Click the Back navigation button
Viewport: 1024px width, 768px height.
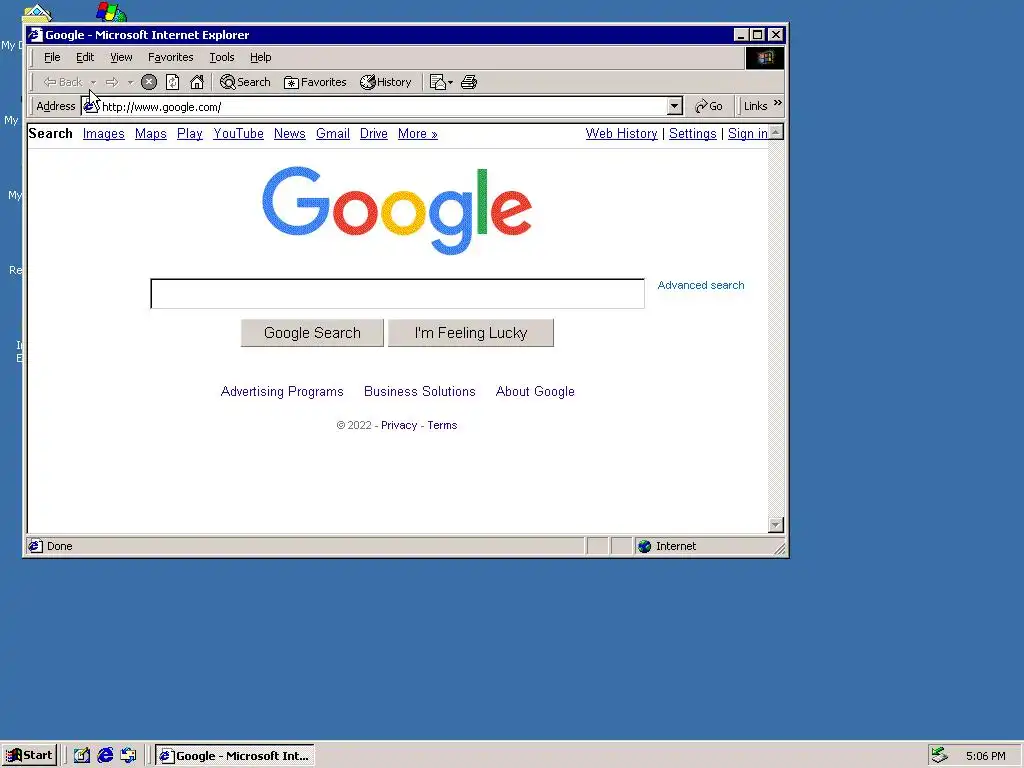click(63, 82)
